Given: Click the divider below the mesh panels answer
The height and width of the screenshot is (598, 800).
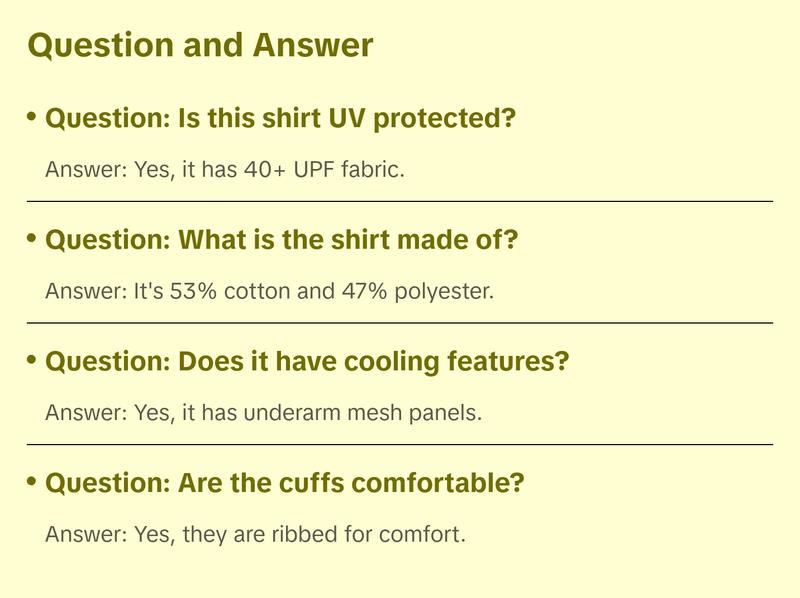Looking at the screenshot, I should (x=400, y=444).
